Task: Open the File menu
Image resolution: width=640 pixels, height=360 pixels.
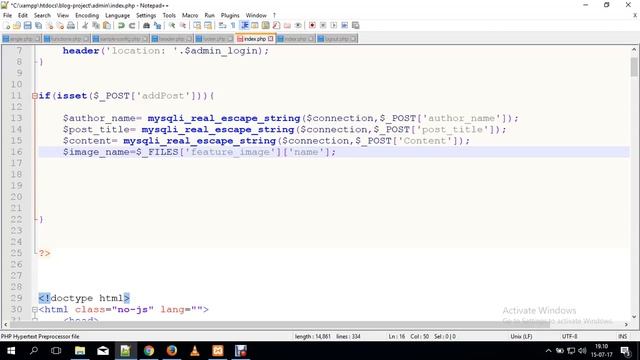Action: tap(7, 15)
